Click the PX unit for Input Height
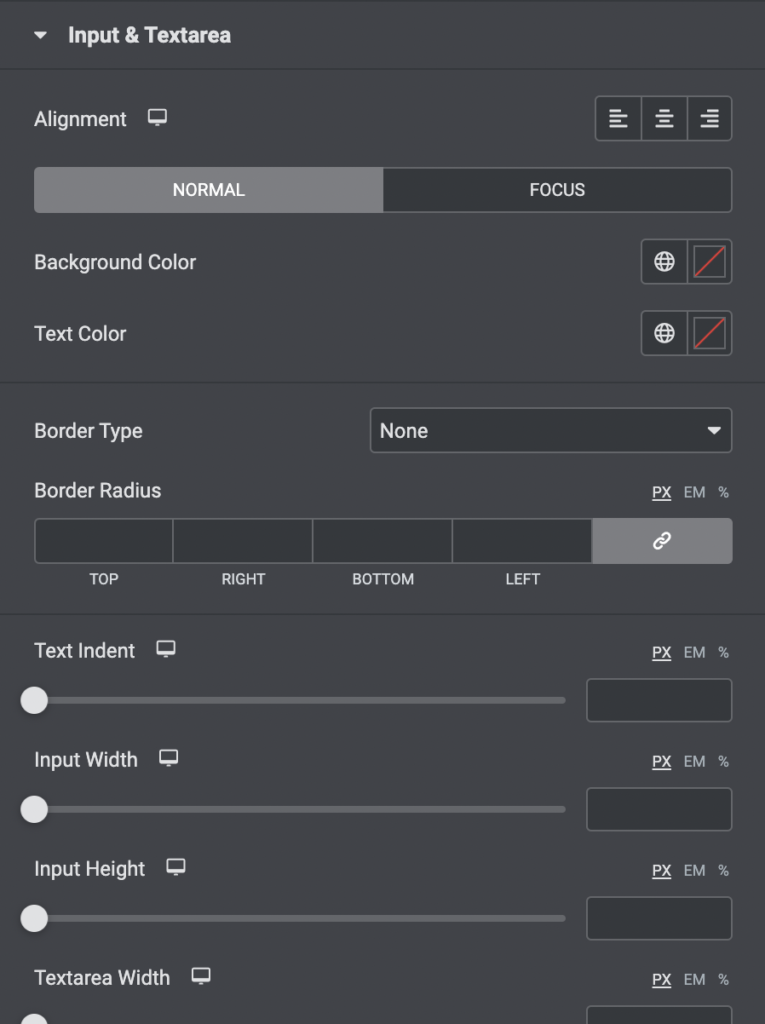This screenshot has height=1024, width=765. click(x=660, y=870)
